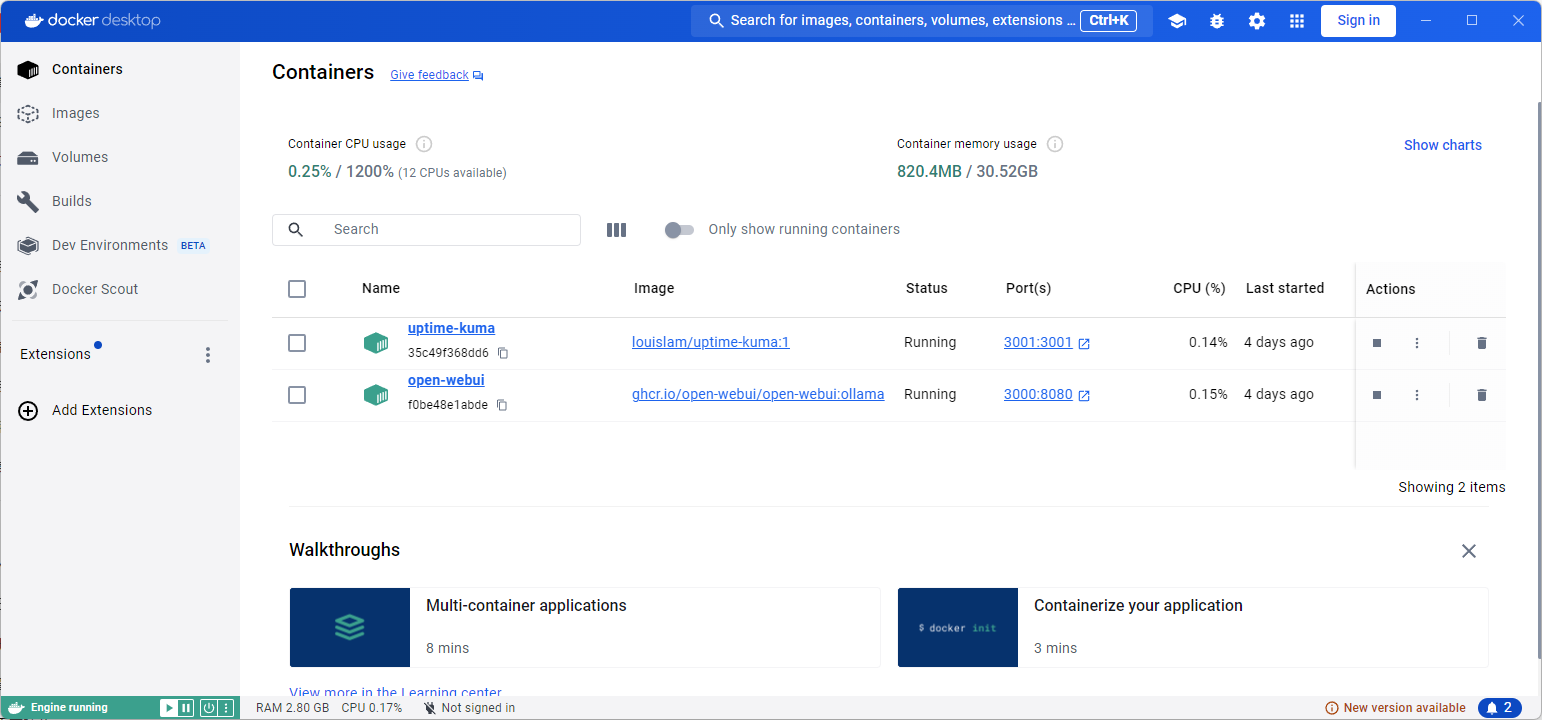Screen dimensions: 1542x720
Task: Go to Images in the sidebar
Action: click(x=76, y=114)
